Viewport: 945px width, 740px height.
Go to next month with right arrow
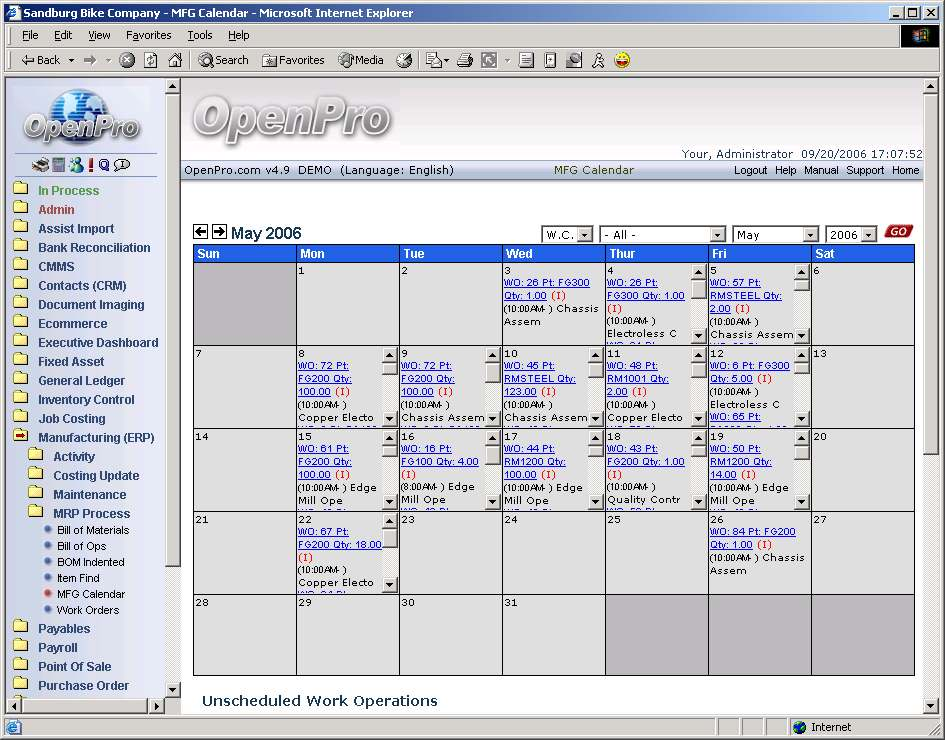point(219,232)
